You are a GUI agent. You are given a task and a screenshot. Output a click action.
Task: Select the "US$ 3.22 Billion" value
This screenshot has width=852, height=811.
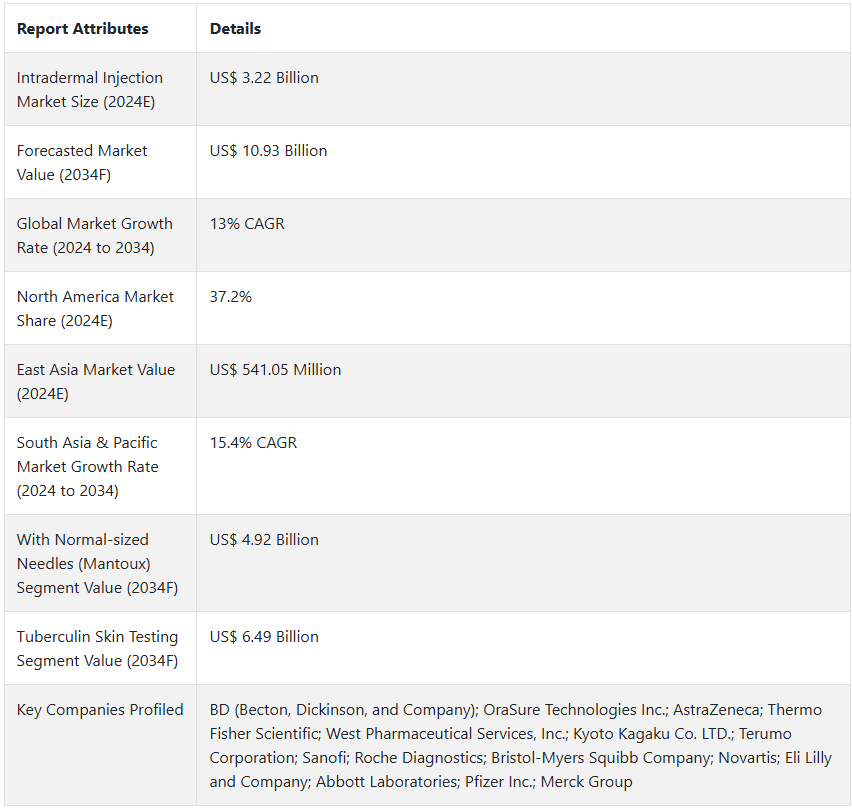coord(264,78)
